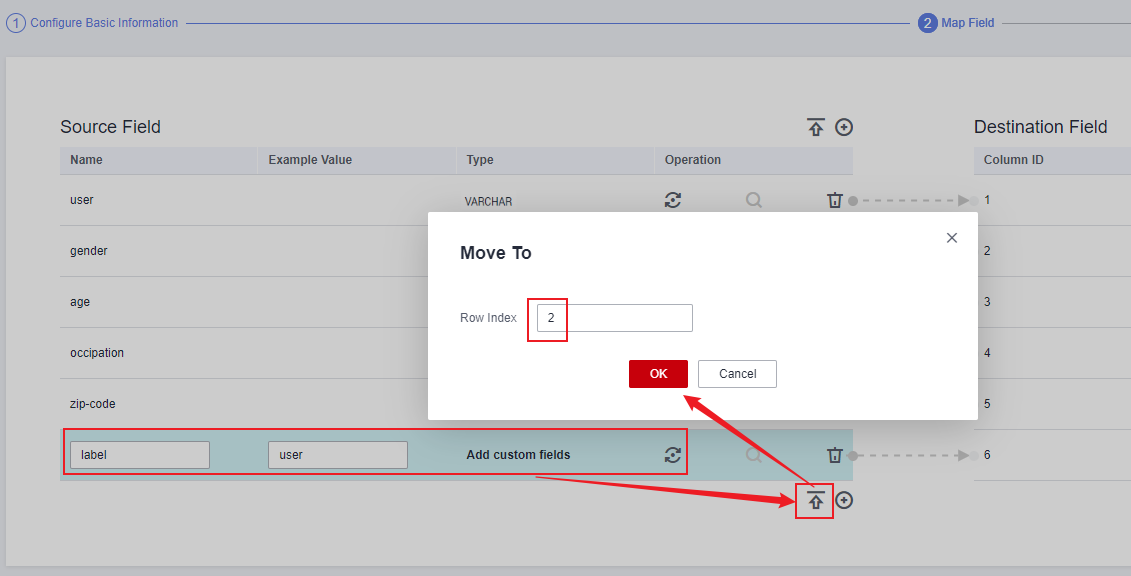Click add field icon beside Source Field heading
This screenshot has height=576, width=1131.
[x=844, y=127]
